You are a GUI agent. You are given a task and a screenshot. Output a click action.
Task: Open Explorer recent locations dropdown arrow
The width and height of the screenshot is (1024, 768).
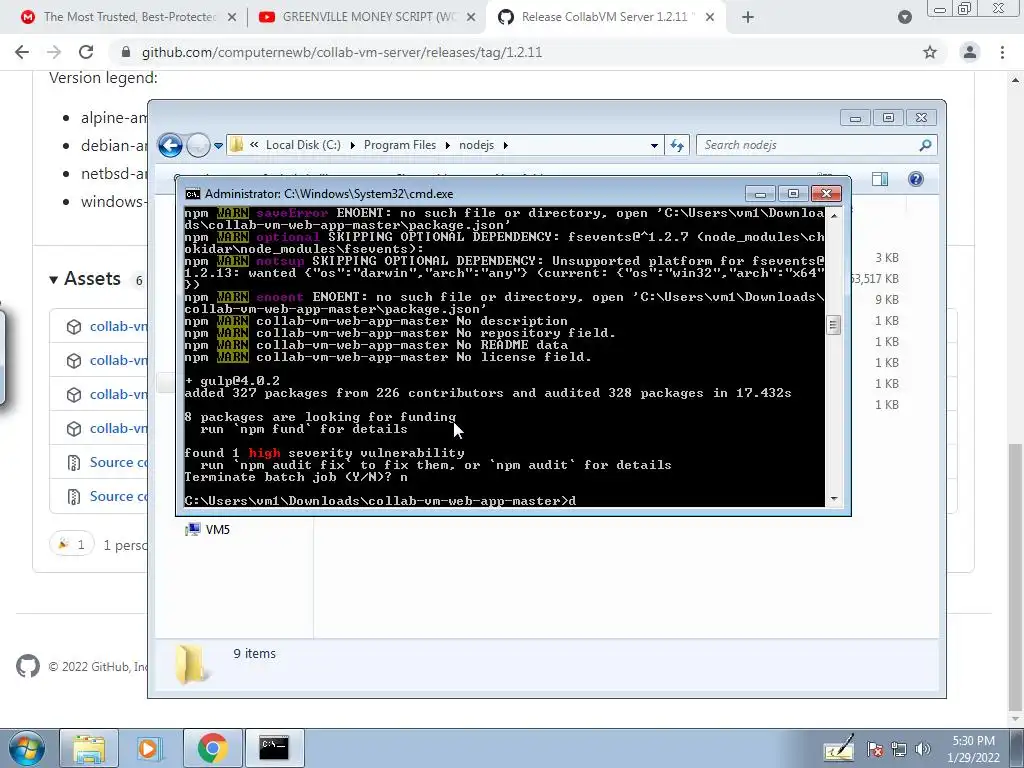(218, 146)
